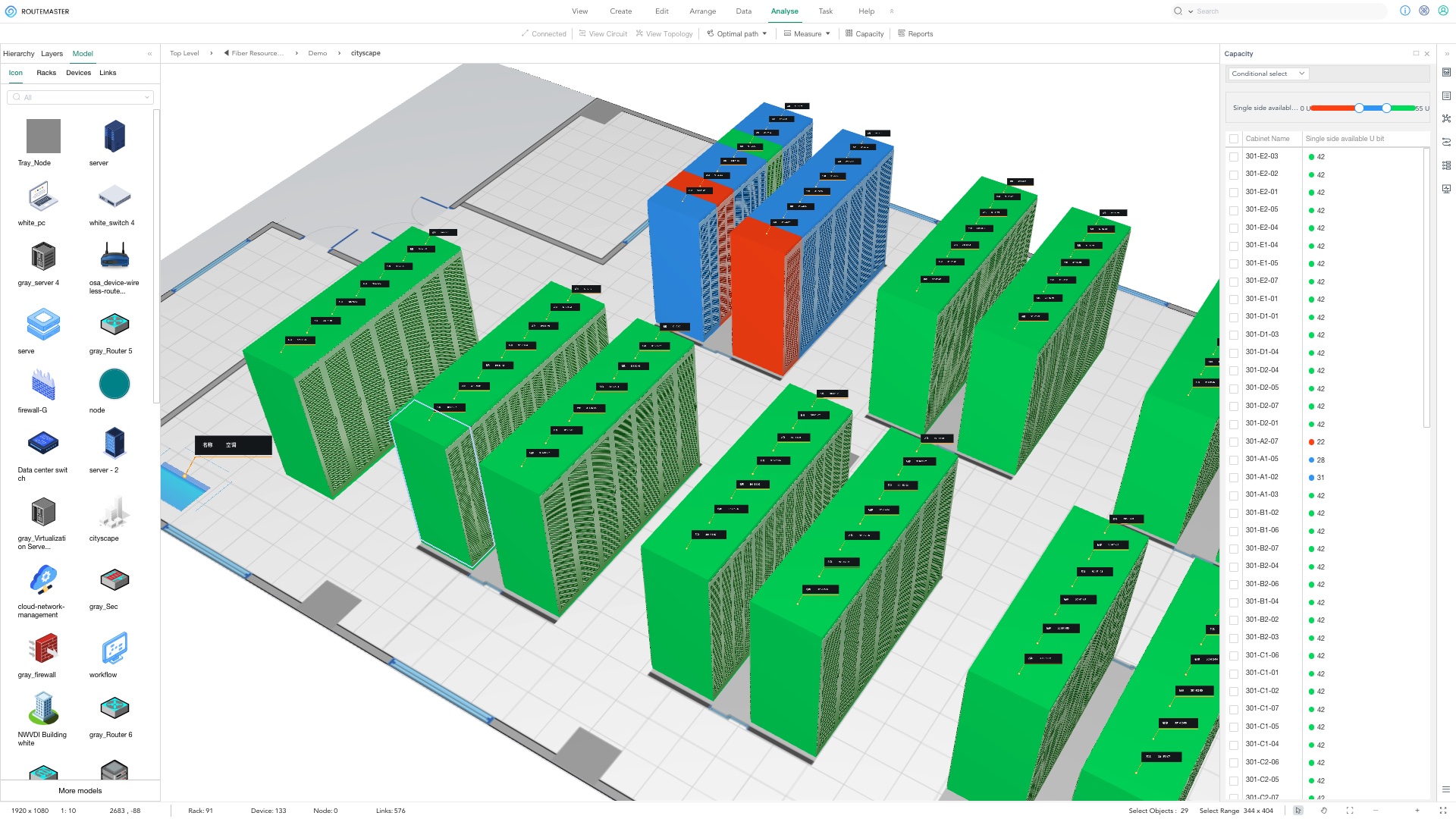Tick the 301-A2-07 cabinet checkbox
This screenshot has width=1456, height=819.
point(1234,442)
